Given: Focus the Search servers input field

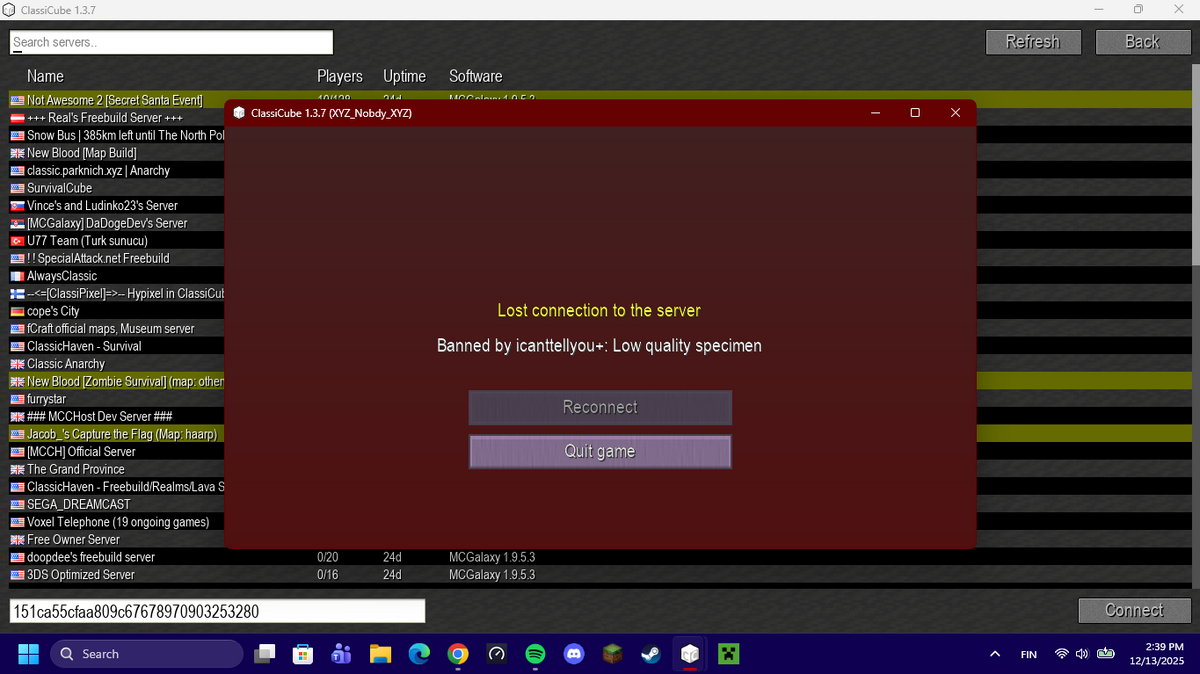Looking at the screenshot, I should tap(171, 42).
